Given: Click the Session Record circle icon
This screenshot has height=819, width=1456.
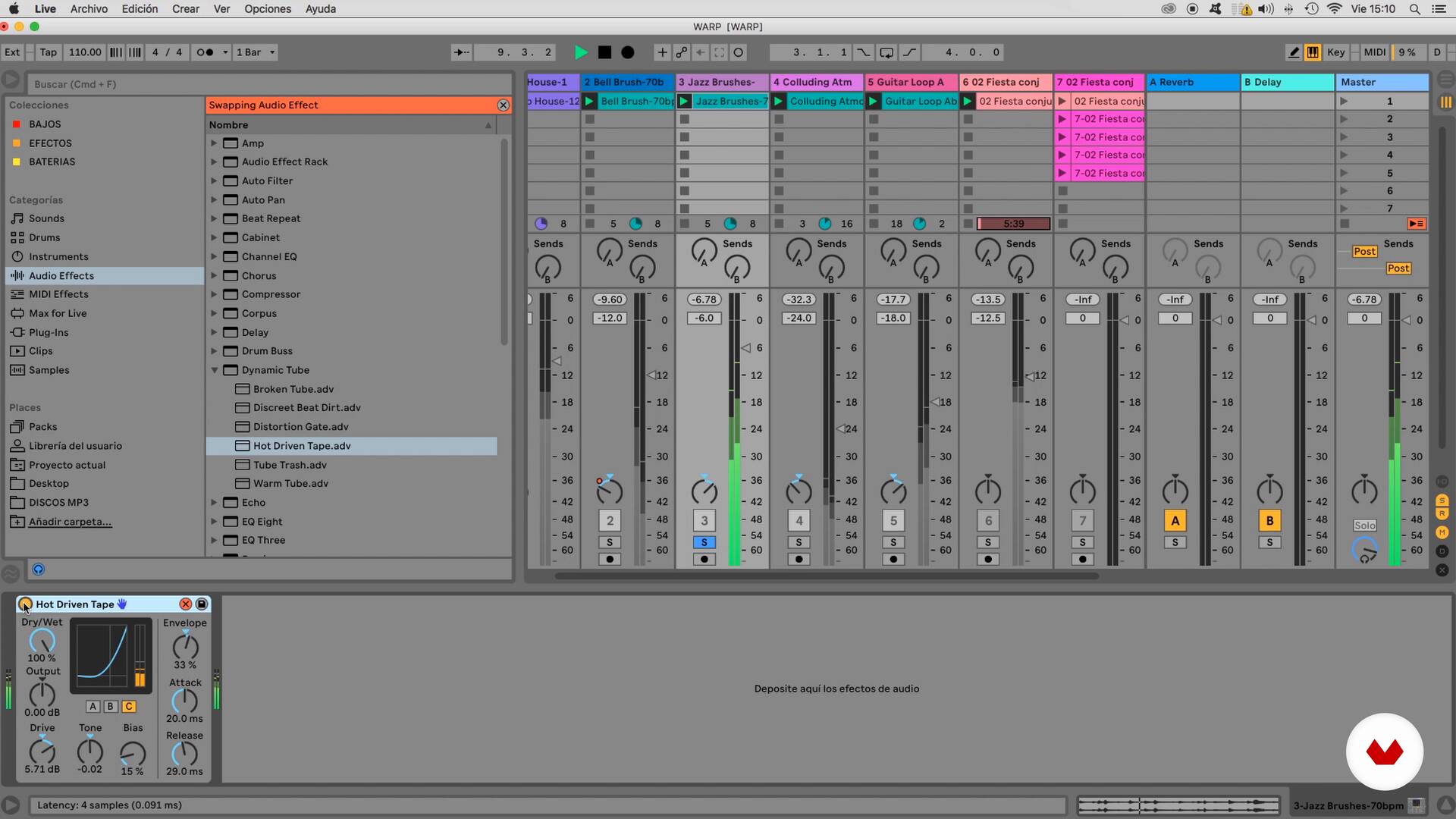Looking at the screenshot, I should coord(739,52).
